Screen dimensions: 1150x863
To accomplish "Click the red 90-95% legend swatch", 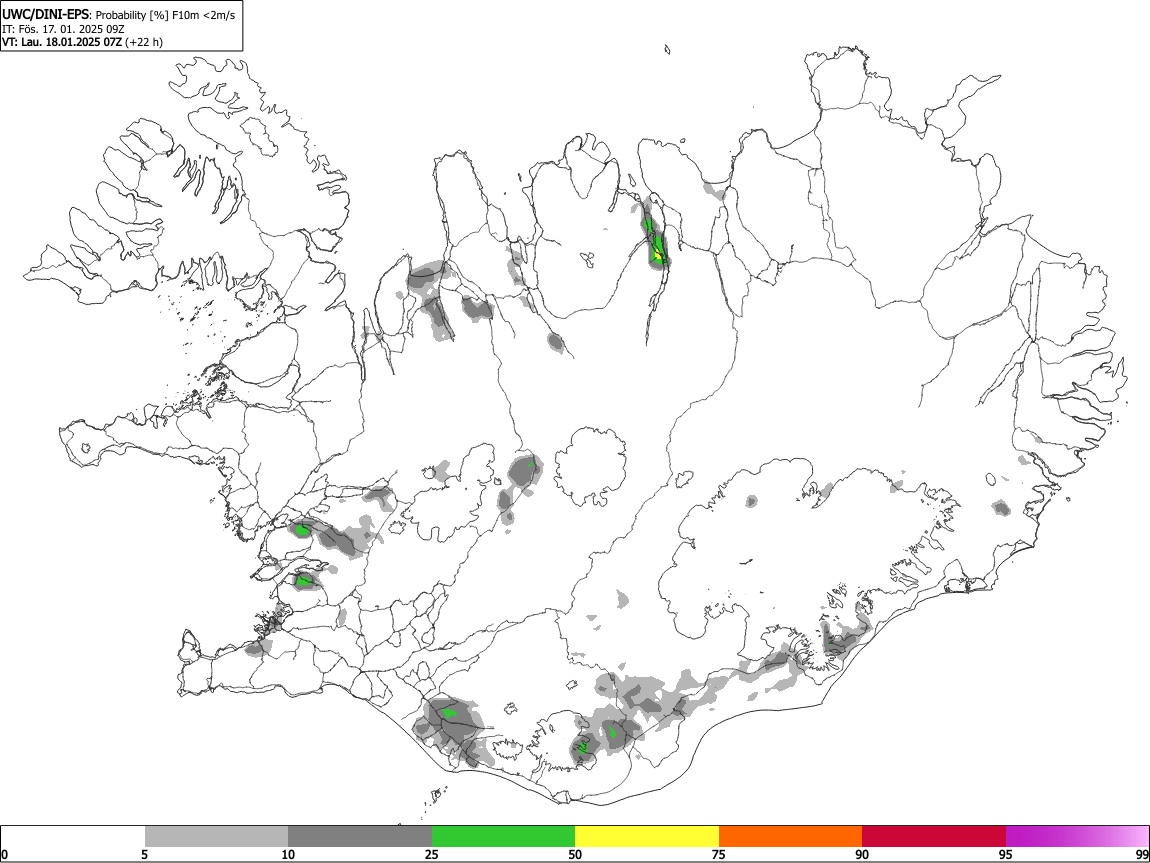I will (934, 836).
